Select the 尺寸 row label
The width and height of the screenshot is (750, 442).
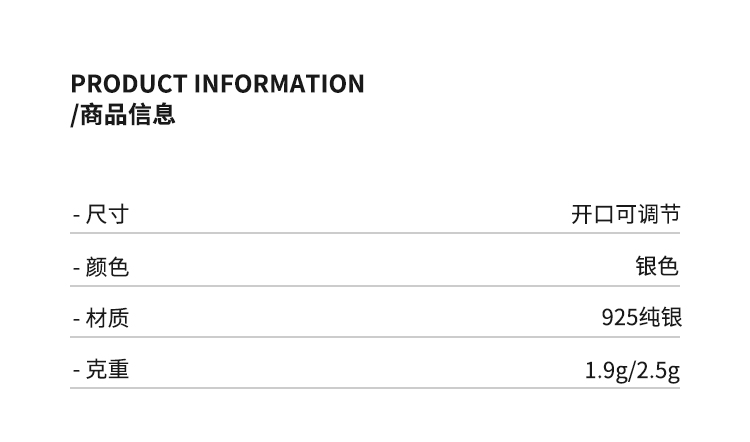coord(107,214)
